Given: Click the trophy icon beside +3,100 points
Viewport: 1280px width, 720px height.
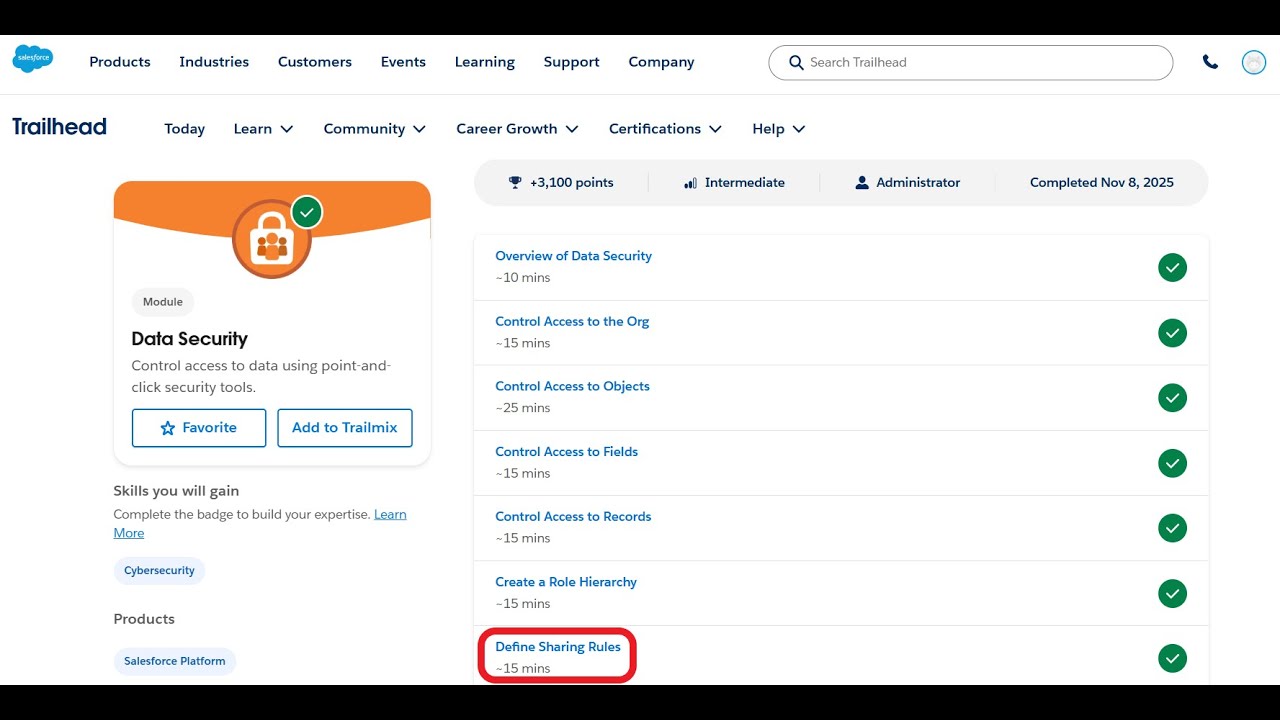Looking at the screenshot, I should point(515,182).
